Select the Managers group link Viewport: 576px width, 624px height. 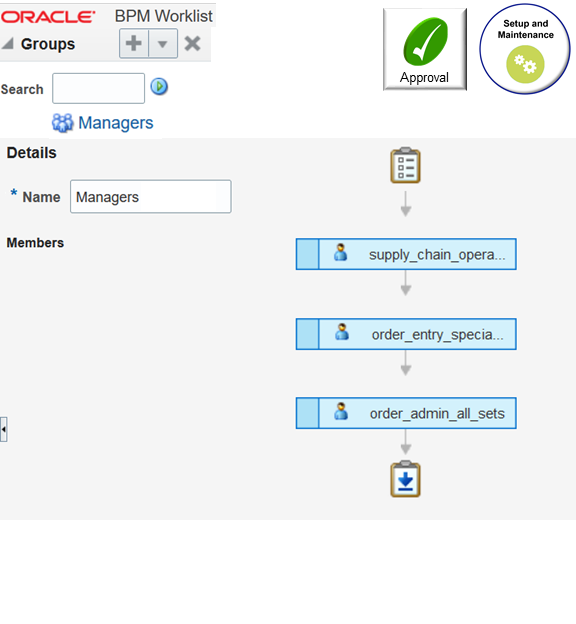tap(115, 123)
